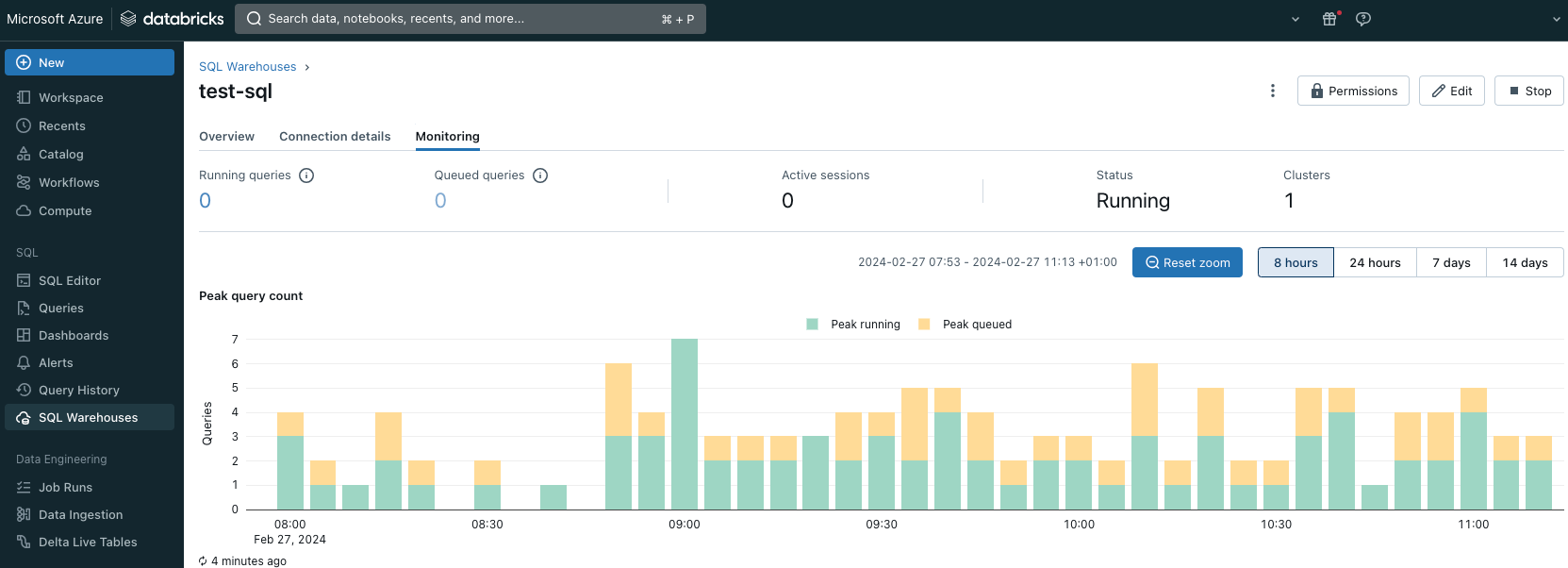This screenshot has width=1568, height=568.
Task: Click the Recents clock icon
Action: [x=24, y=125]
